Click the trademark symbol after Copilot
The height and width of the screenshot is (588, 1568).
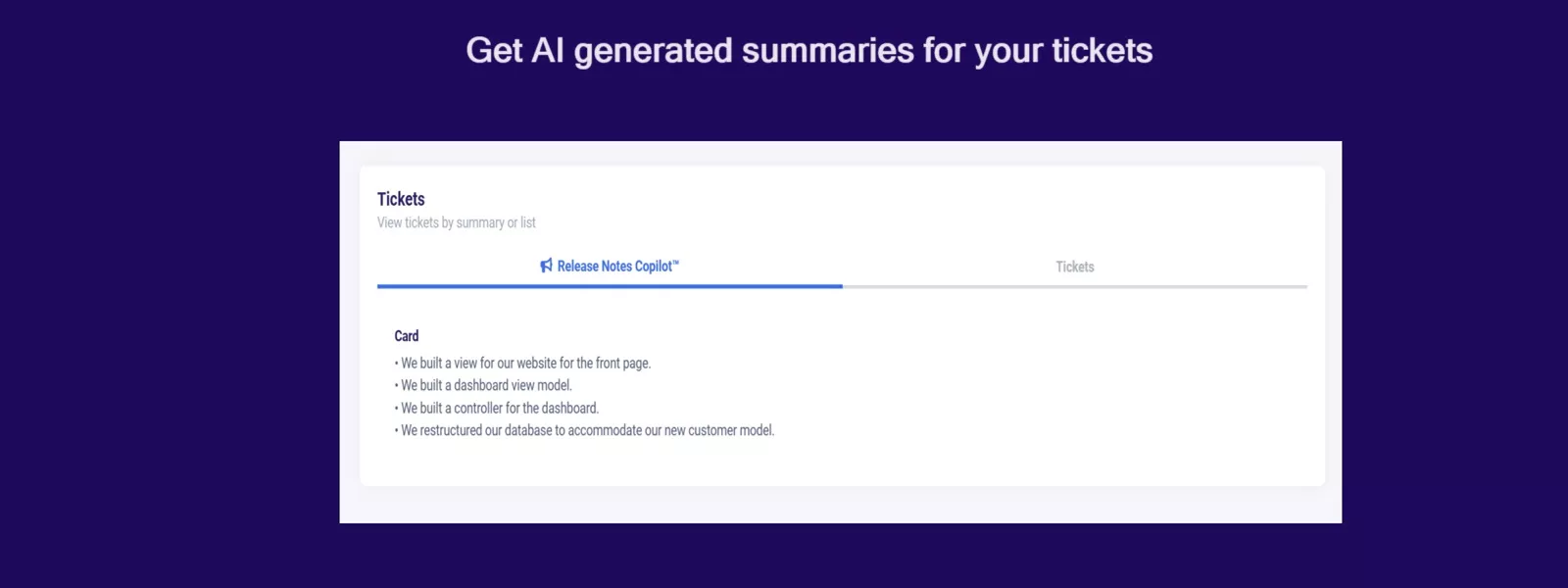[676, 262]
